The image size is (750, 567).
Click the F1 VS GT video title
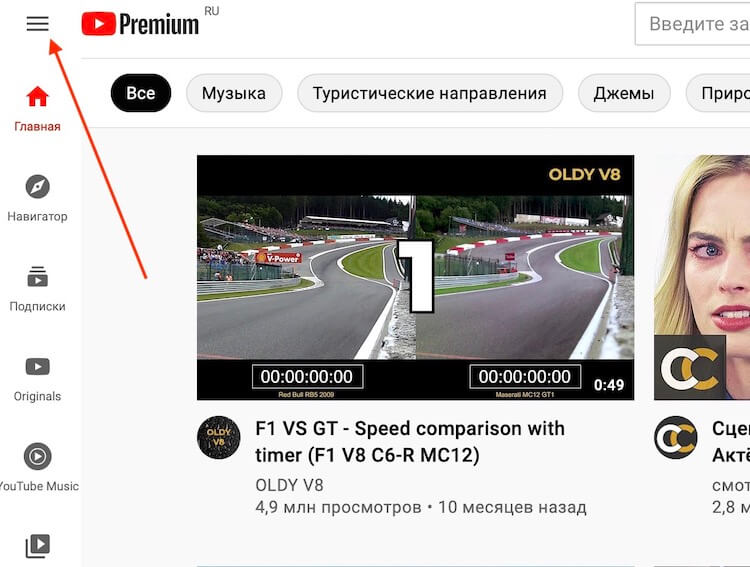point(410,442)
